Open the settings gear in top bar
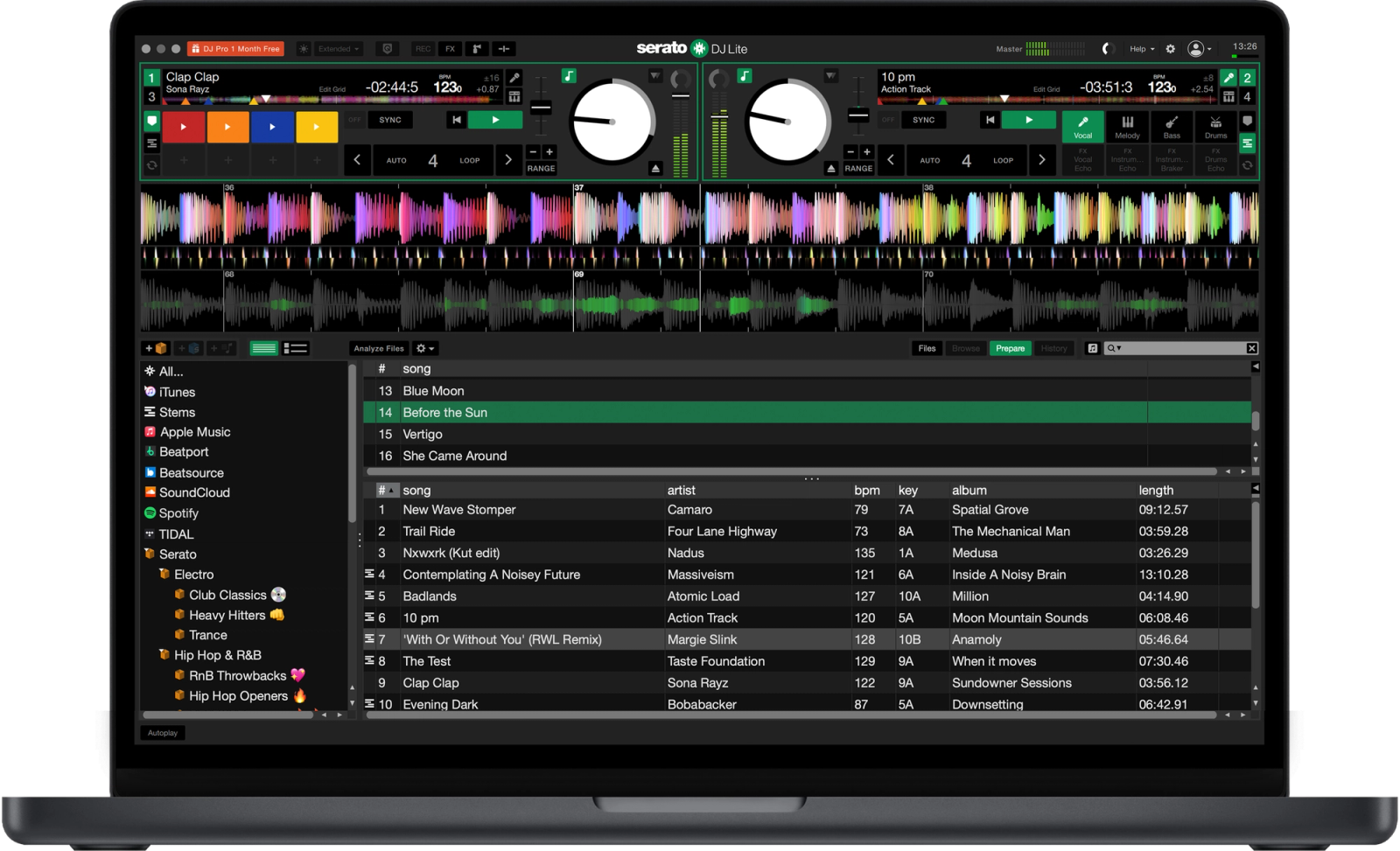Screen dimensions: 1400x851 (x=1170, y=49)
